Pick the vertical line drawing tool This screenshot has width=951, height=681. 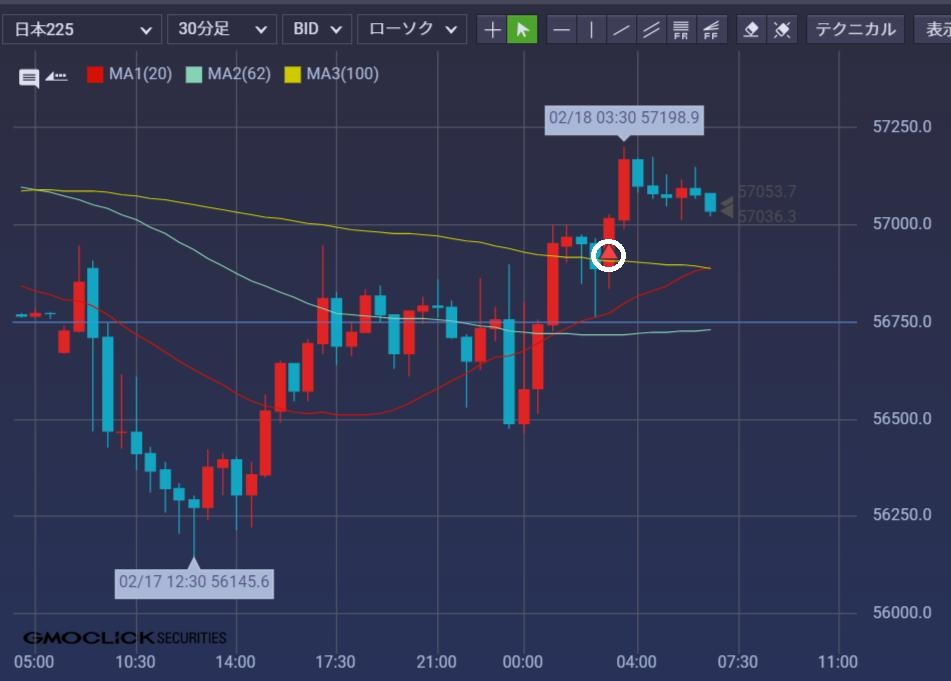point(591,29)
